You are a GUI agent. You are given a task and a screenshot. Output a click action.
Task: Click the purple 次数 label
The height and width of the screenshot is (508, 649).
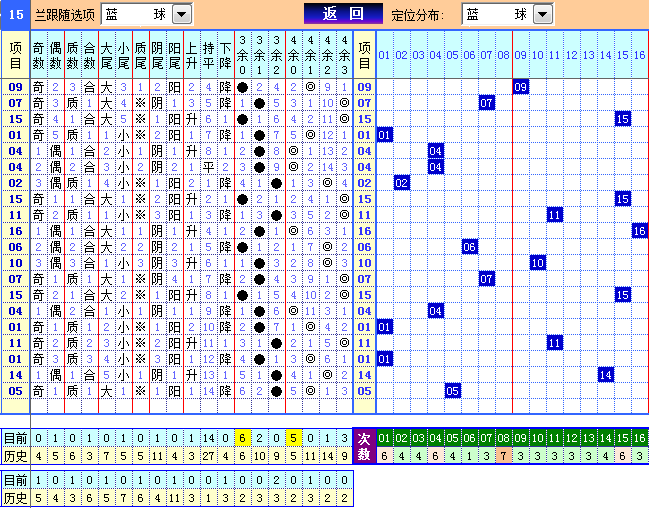pyautogui.click(x=364, y=446)
